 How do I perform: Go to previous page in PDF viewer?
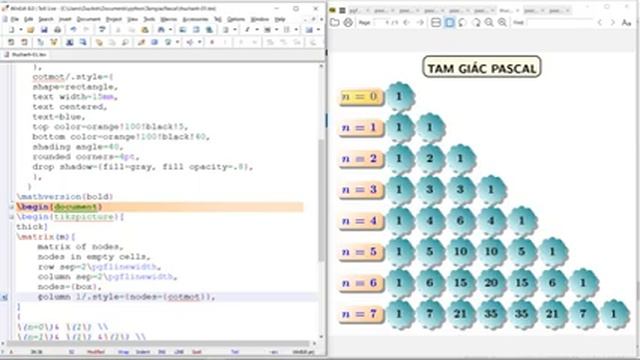tap(407, 22)
